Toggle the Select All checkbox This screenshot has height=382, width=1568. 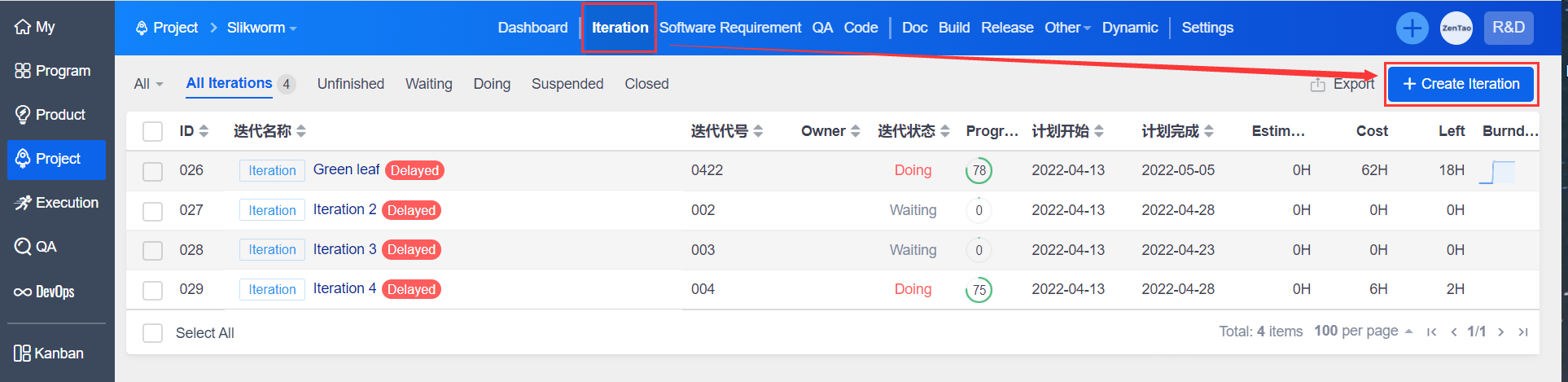pyautogui.click(x=152, y=333)
